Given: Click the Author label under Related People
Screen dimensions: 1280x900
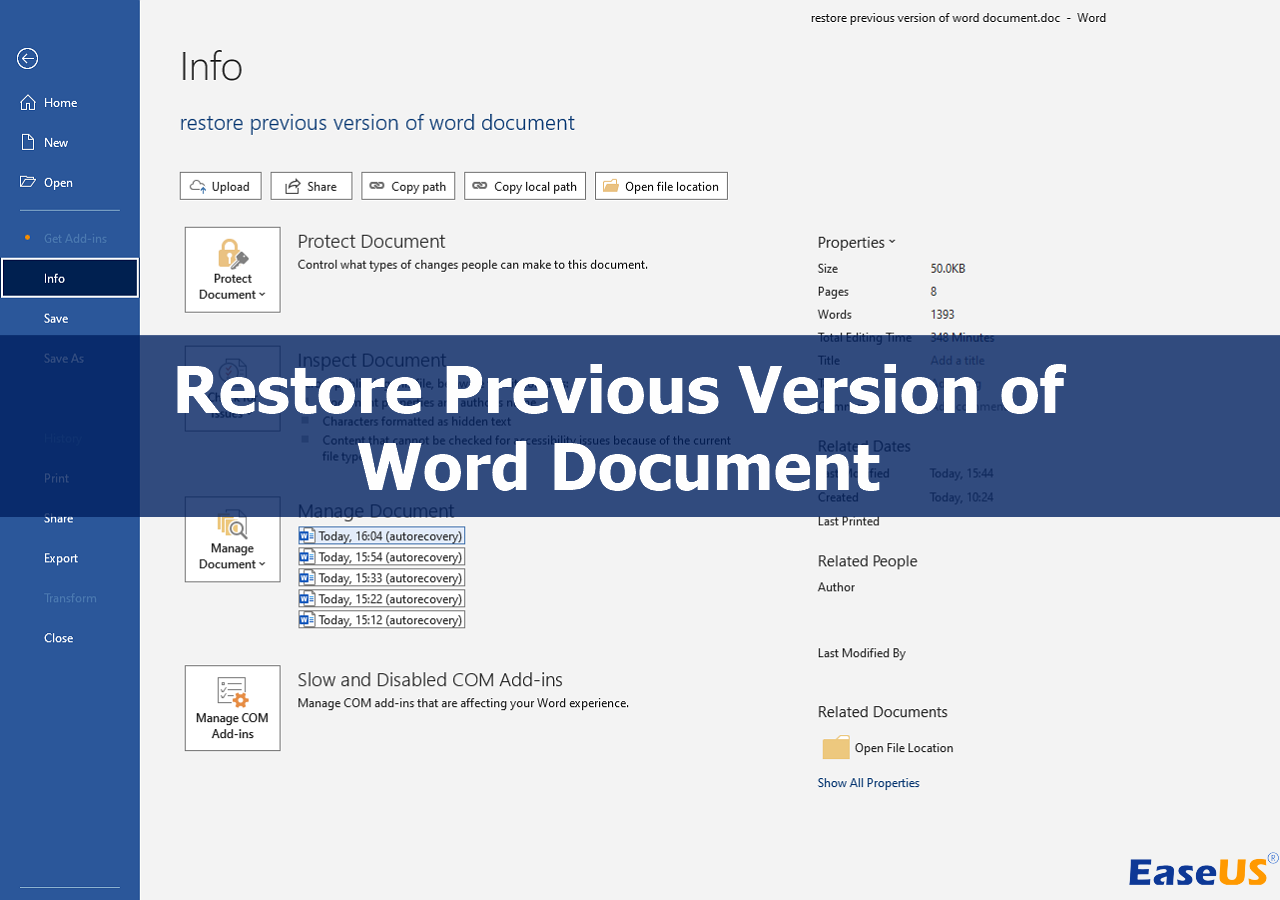Looking at the screenshot, I should (x=836, y=587).
